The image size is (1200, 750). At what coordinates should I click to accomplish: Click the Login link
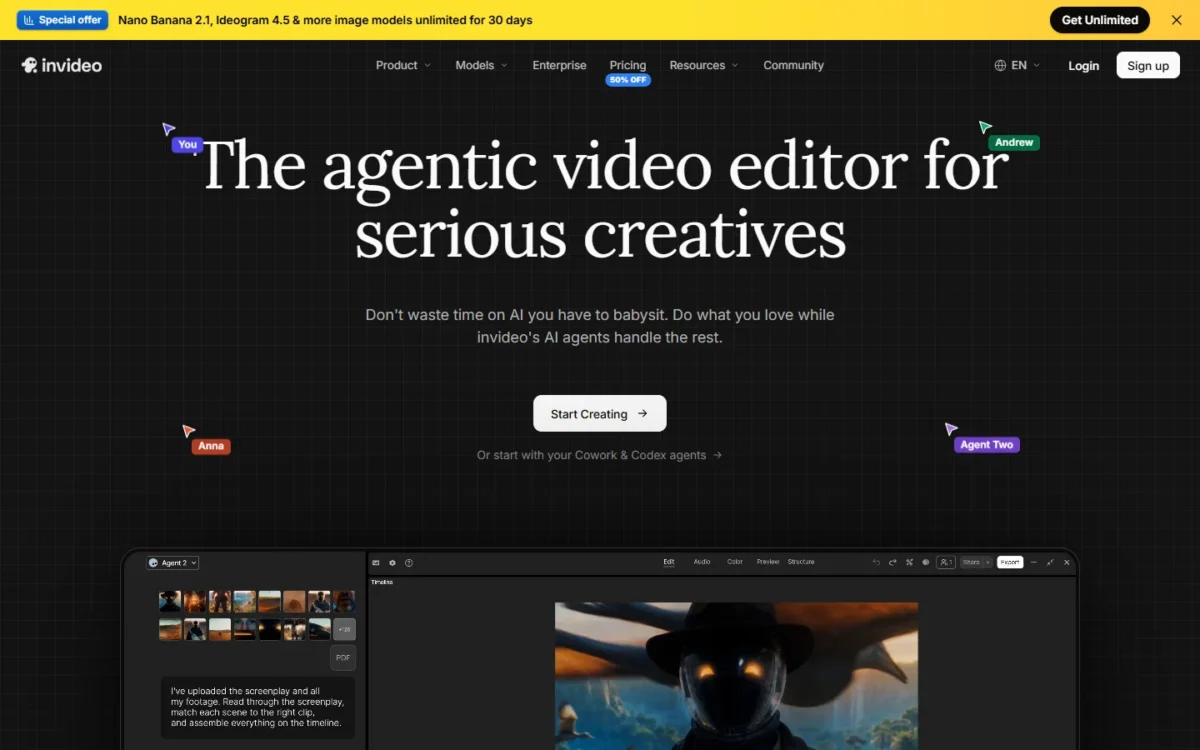tap(1083, 66)
